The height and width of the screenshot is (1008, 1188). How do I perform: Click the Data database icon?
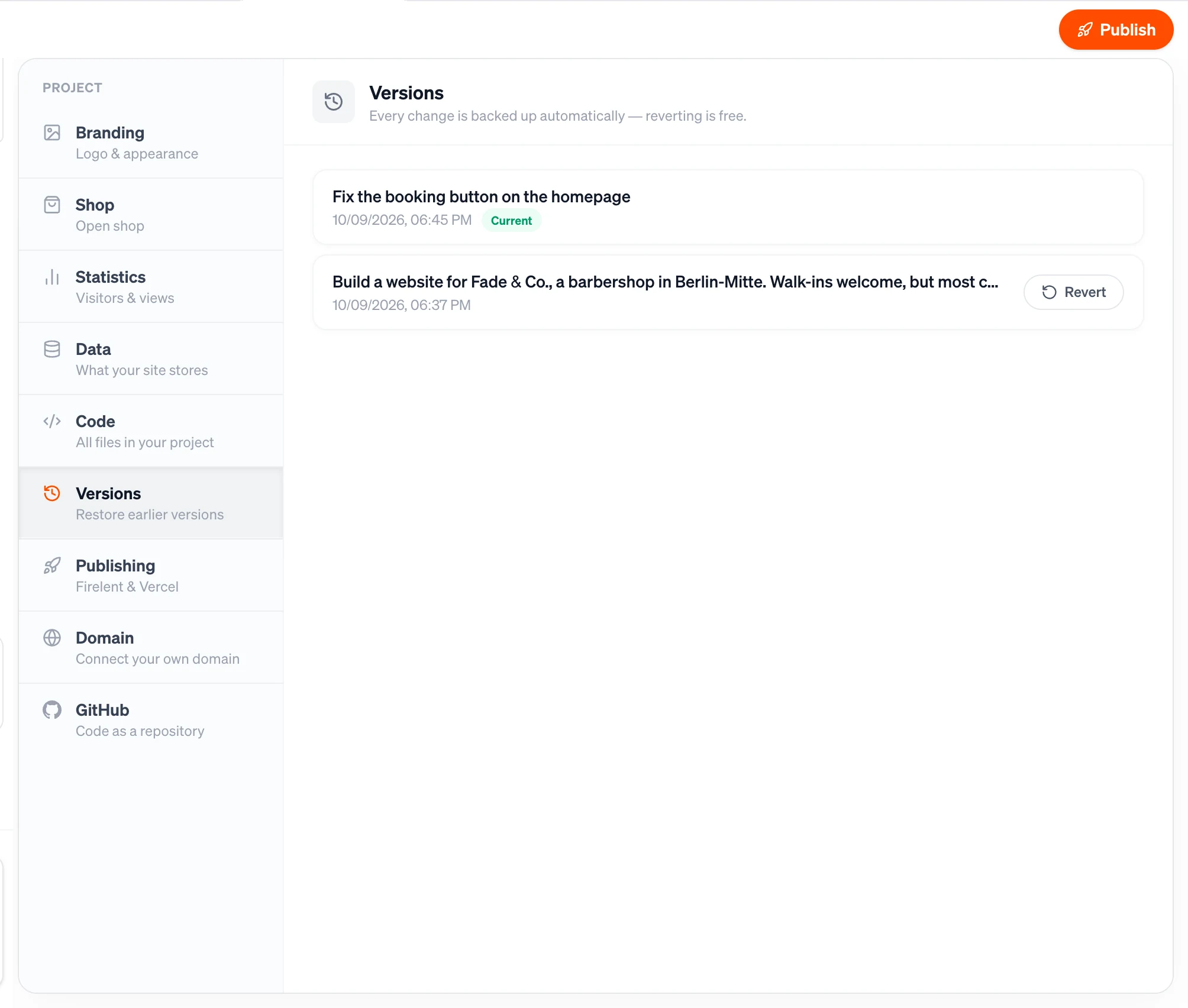point(52,349)
